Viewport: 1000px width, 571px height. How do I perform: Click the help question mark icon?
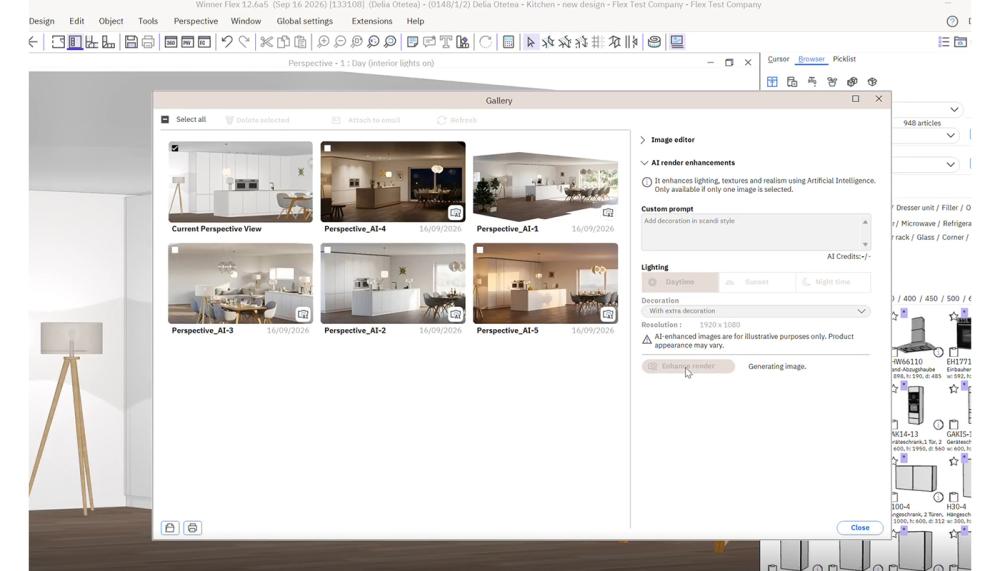(952, 21)
